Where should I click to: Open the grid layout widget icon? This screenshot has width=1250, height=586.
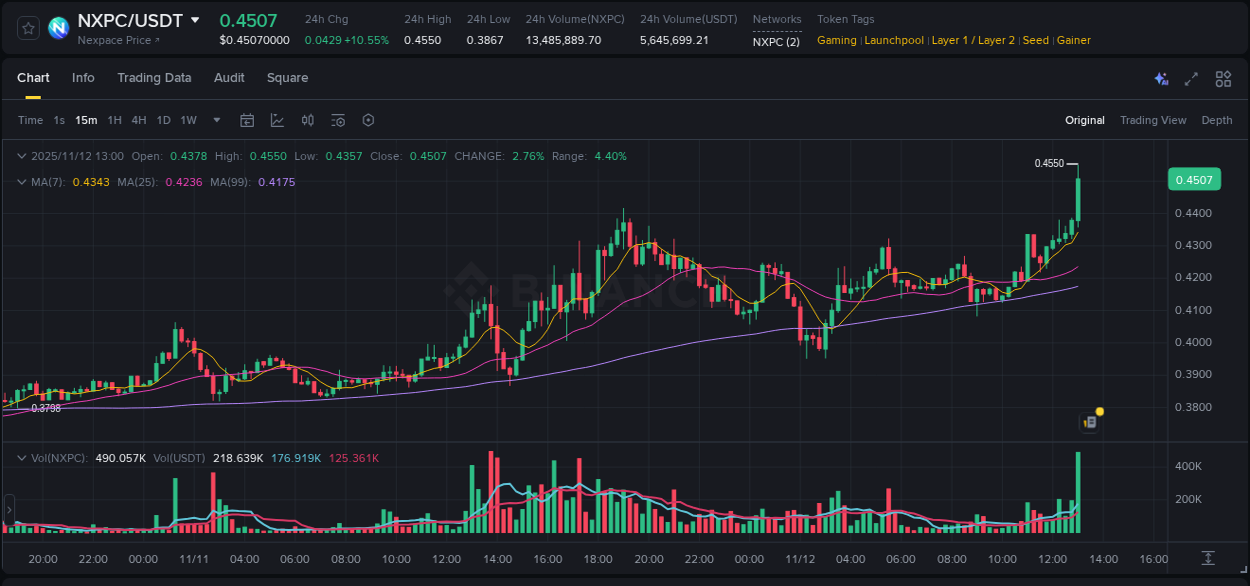1223,78
